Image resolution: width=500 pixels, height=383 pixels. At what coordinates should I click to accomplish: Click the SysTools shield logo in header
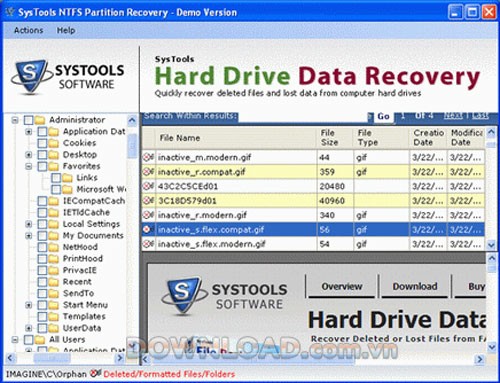31,76
